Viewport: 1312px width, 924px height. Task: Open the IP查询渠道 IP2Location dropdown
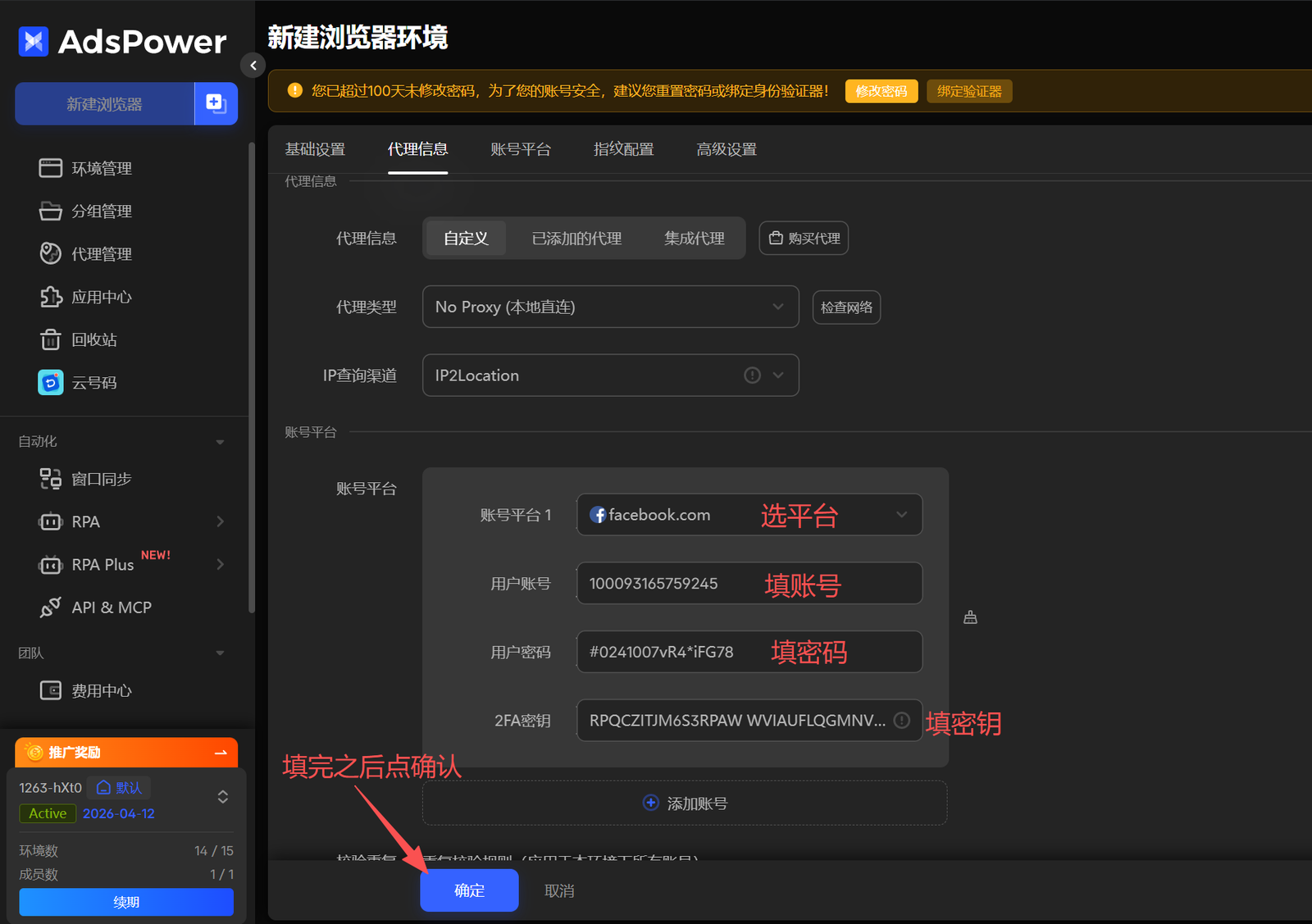(x=611, y=376)
